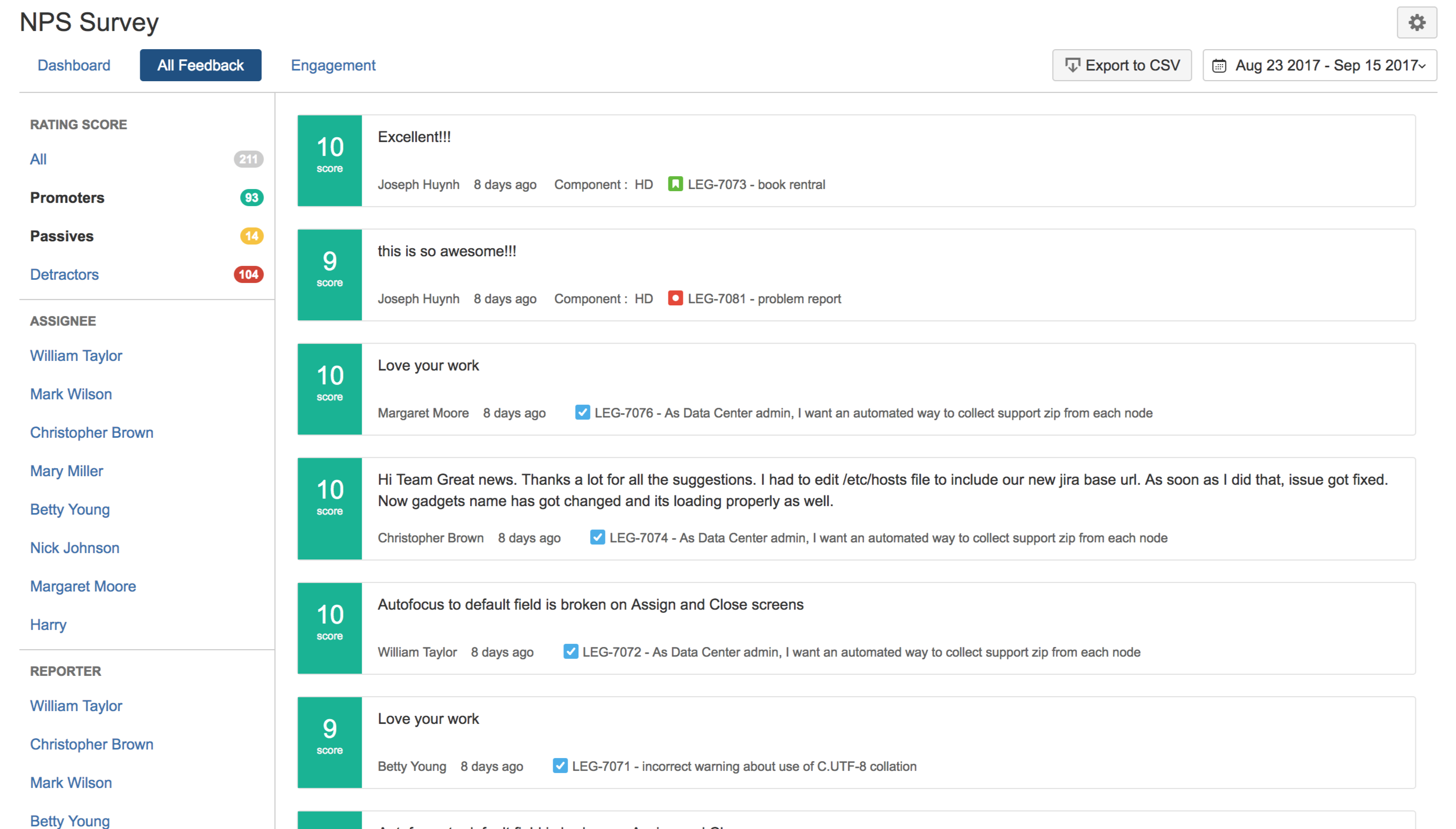Toggle the Passives rating filter
This screenshot has width=1456, height=829.
point(61,236)
